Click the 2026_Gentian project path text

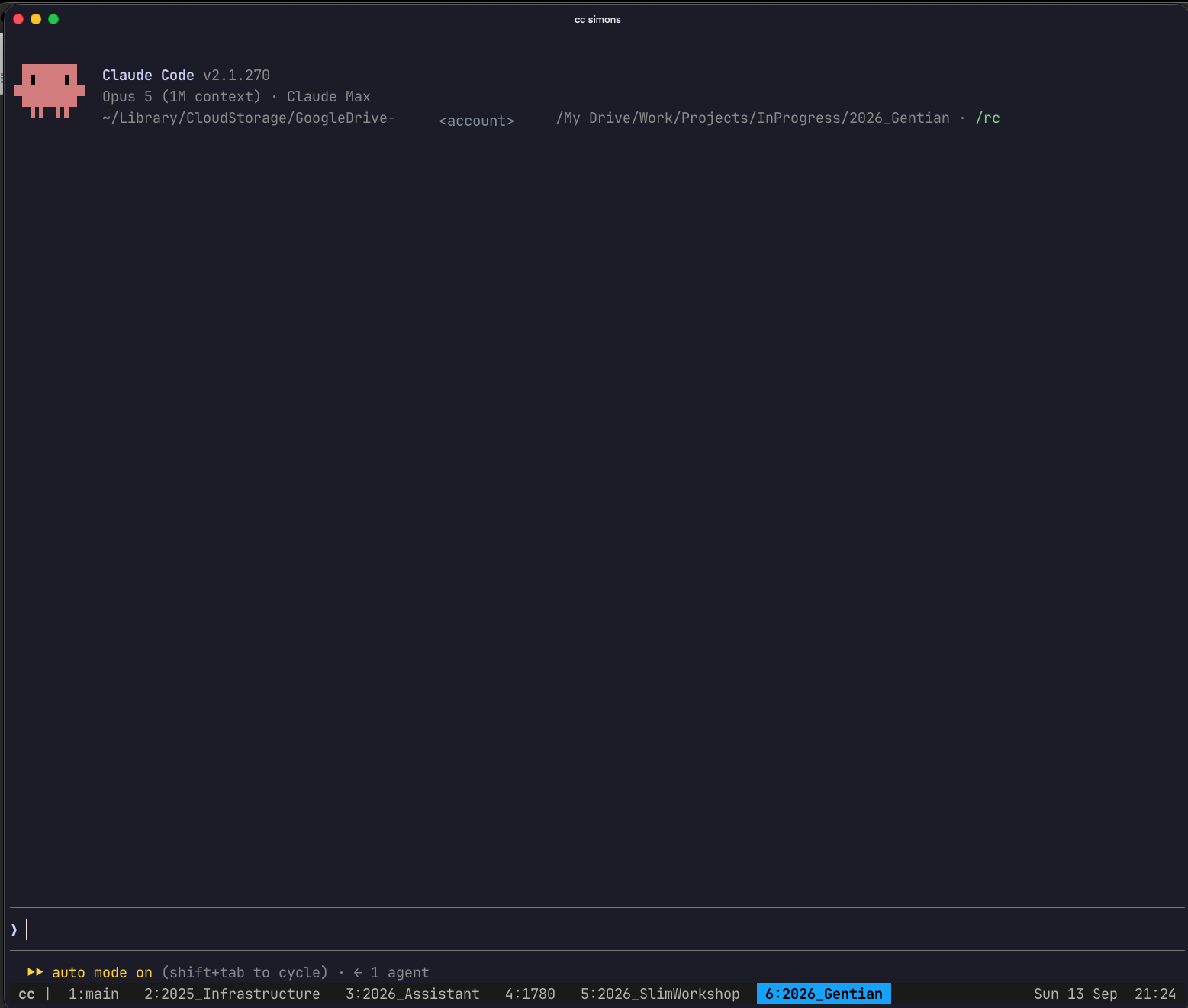(x=900, y=118)
